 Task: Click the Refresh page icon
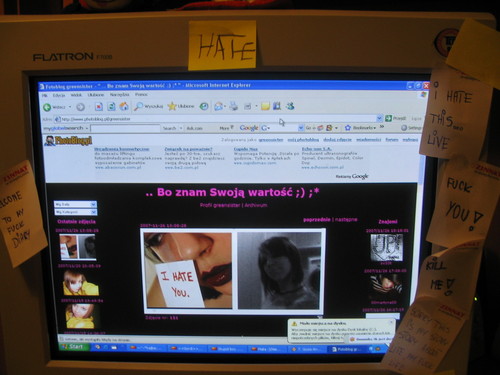(111, 107)
